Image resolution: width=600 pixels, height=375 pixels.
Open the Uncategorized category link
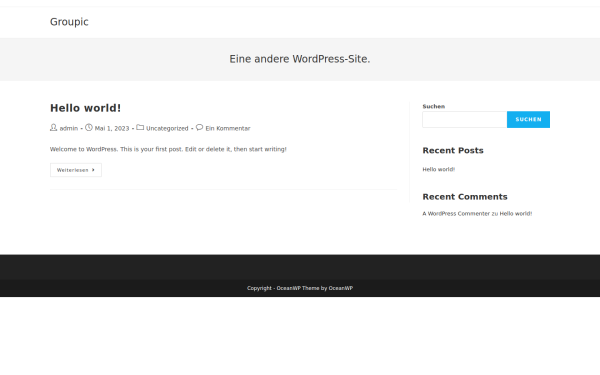pyautogui.click(x=167, y=128)
